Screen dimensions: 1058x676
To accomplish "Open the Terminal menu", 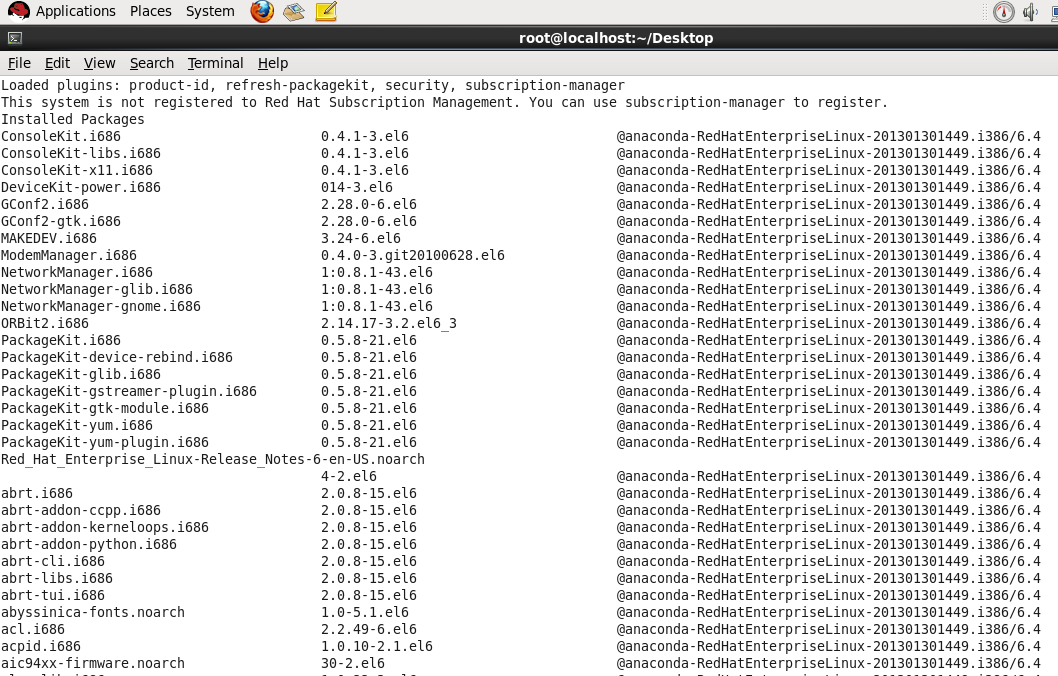I will [x=215, y=63].
